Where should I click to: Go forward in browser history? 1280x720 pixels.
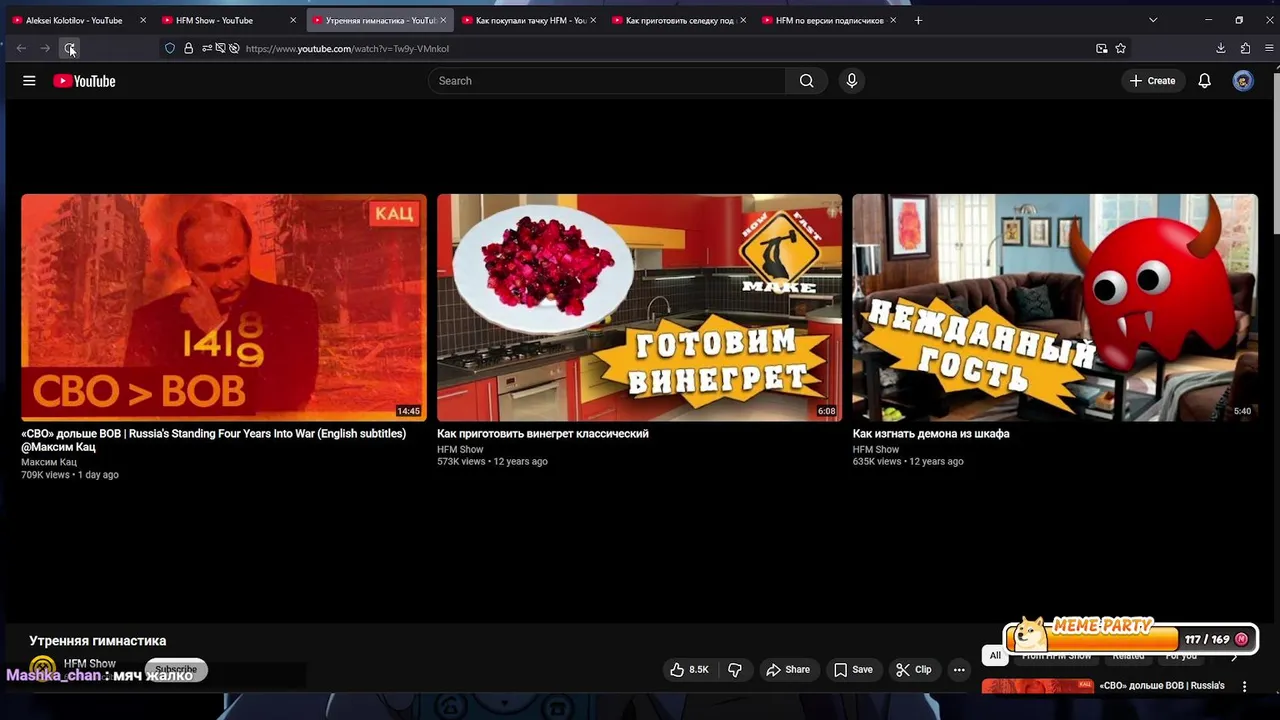pyautogui.click(x=45, y=48)
